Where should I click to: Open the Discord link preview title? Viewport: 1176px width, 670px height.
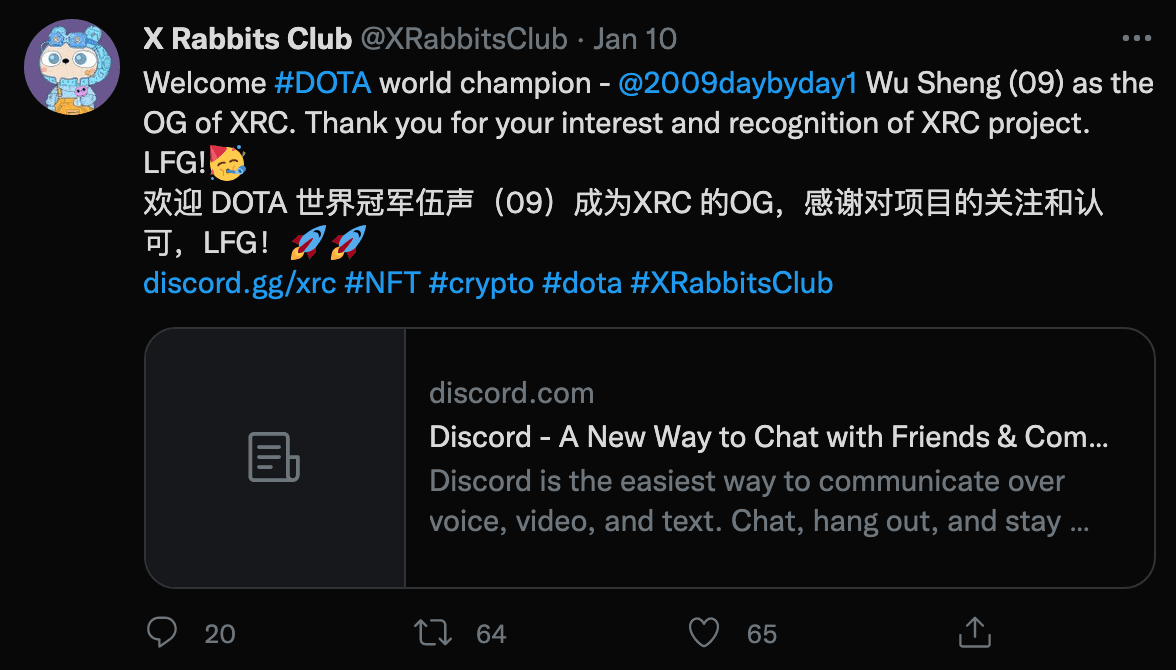tap(768, 437)
